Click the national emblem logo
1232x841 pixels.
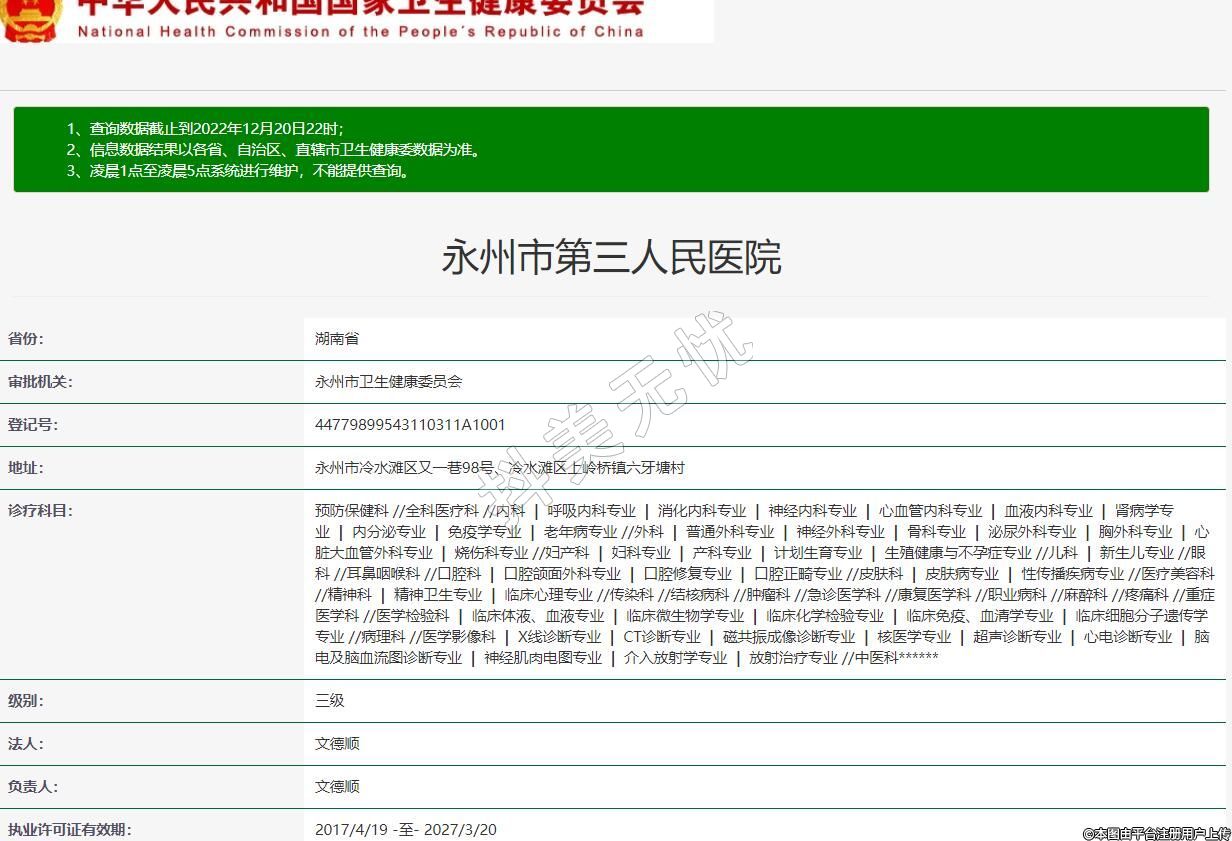click(x=30, y=18)
